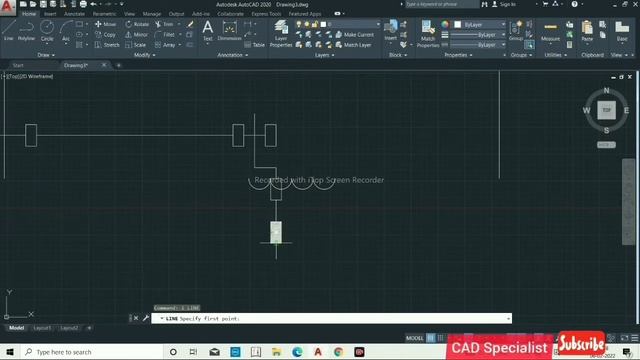Image resolution: width=640 pixels, height=360 pixels.
Task: Switch to the Start file tab
Action: pos(18,65)
